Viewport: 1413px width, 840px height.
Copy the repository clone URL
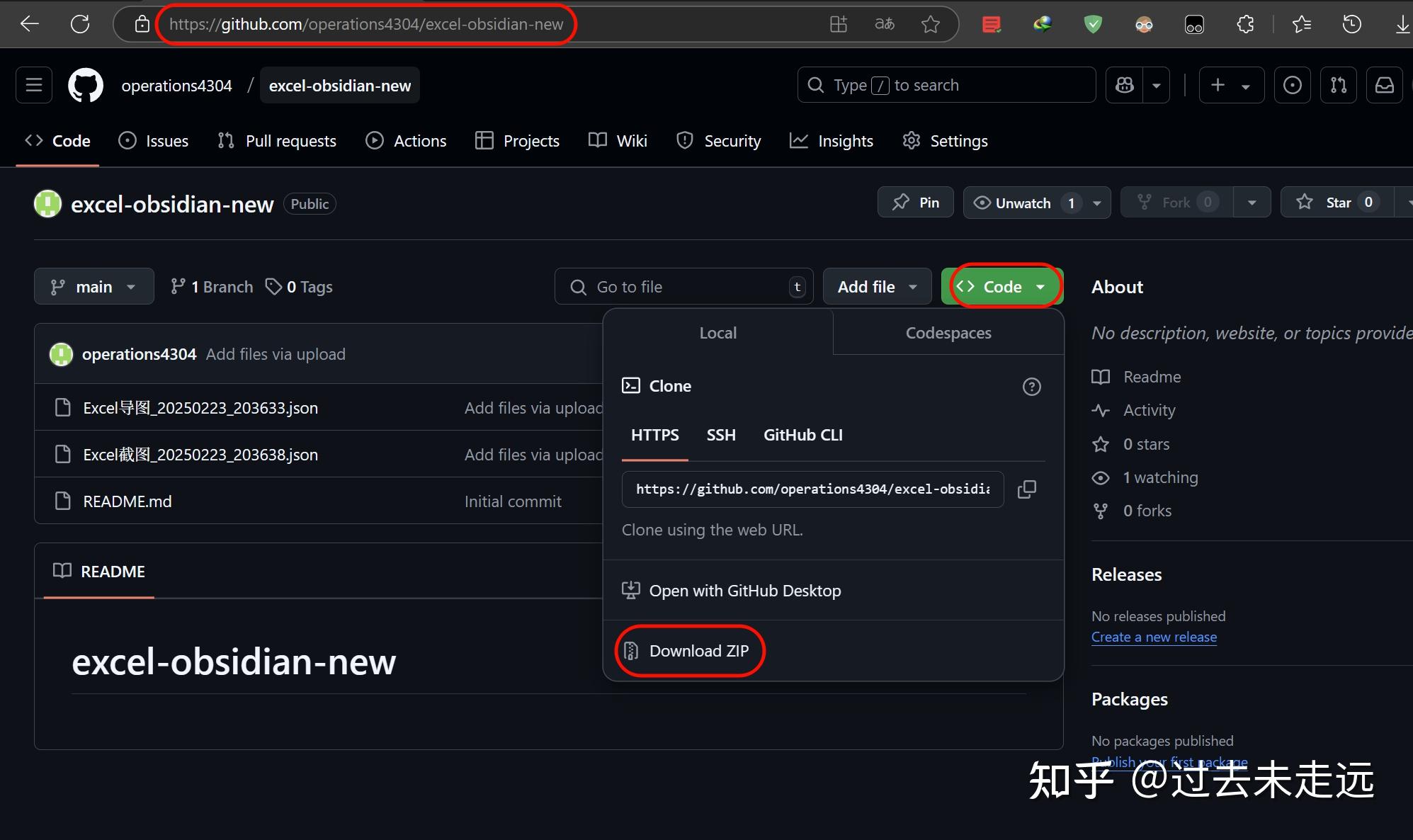[1027, 489]
